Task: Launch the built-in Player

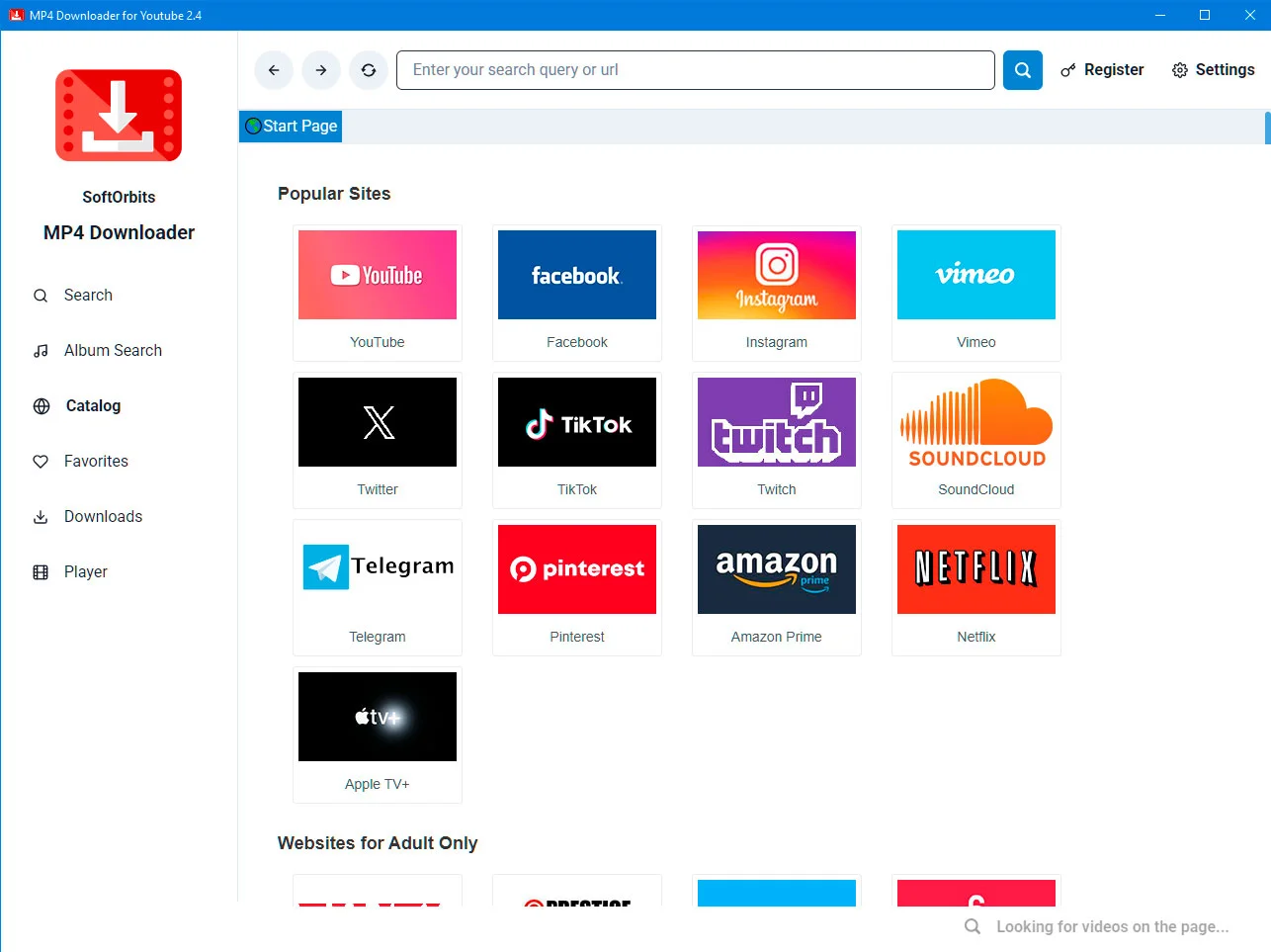Action: pyautogui.click(x=85, y=571)
